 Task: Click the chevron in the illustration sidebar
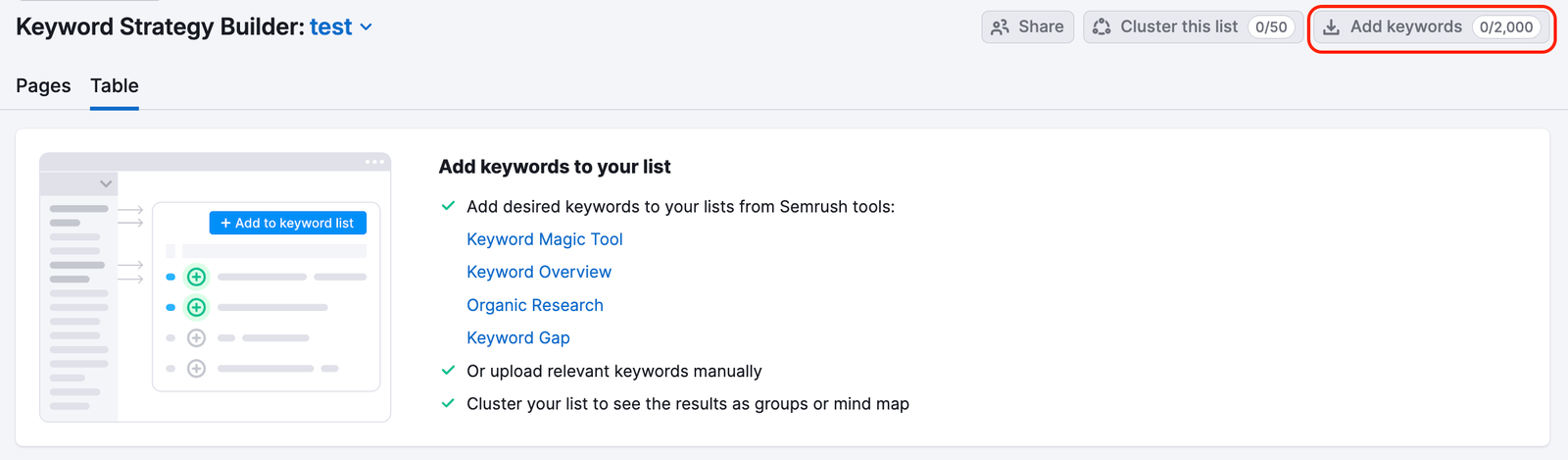pyautogui.click(x=106, y=183)
